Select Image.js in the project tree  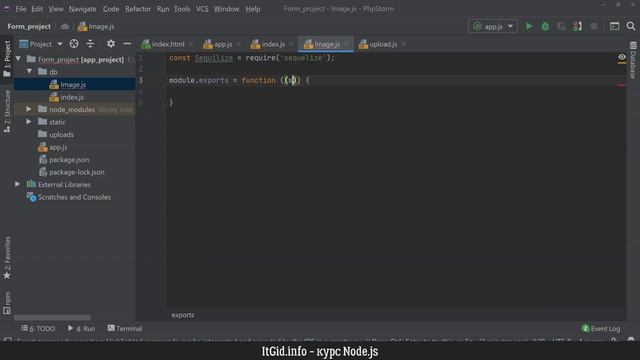pos(74,84)
